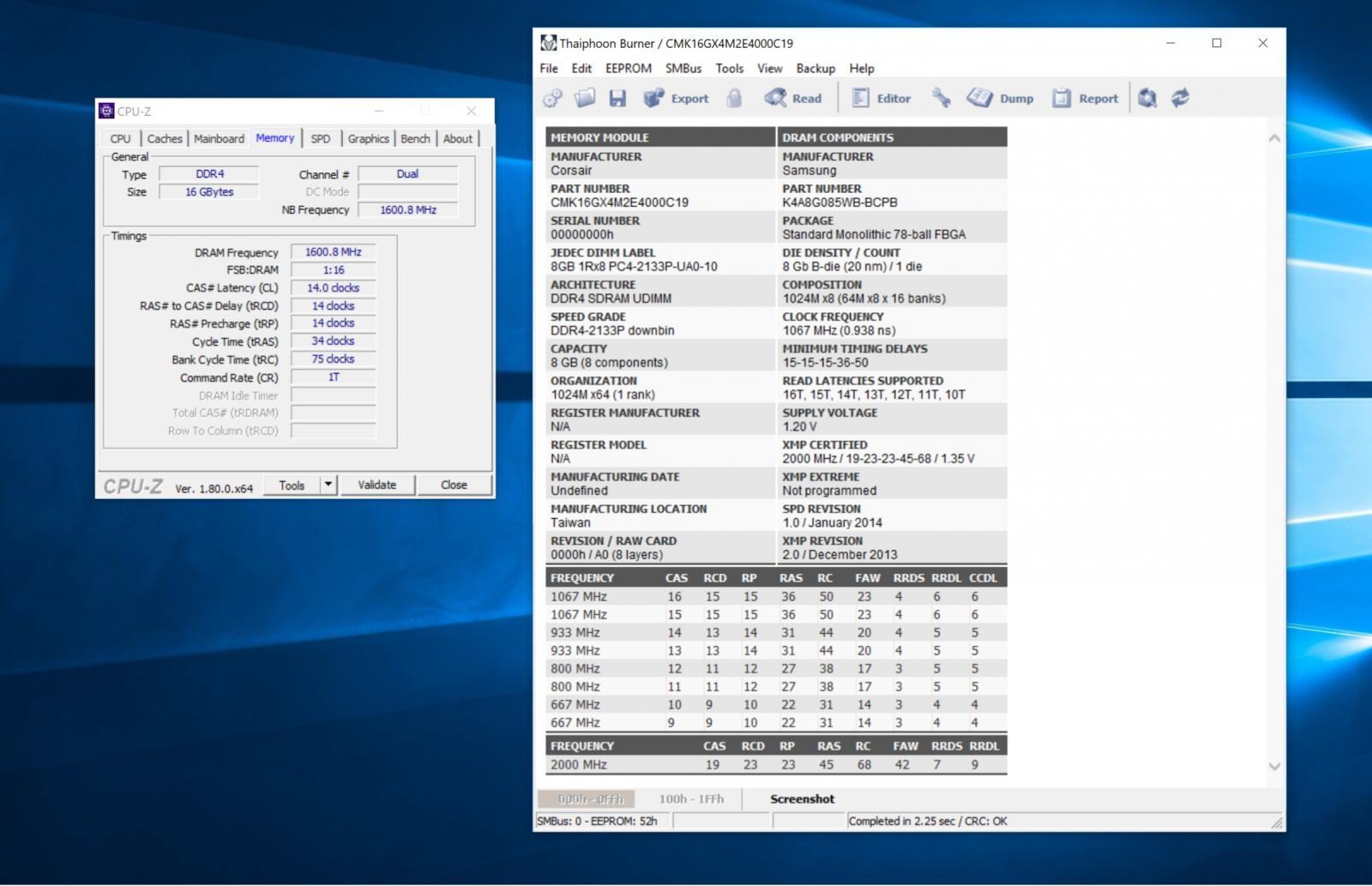Image resolution: width=1372 pixels, height=886 pixels.
Task: Click the wrench tool icon
Action: click(x=942, y=99)
